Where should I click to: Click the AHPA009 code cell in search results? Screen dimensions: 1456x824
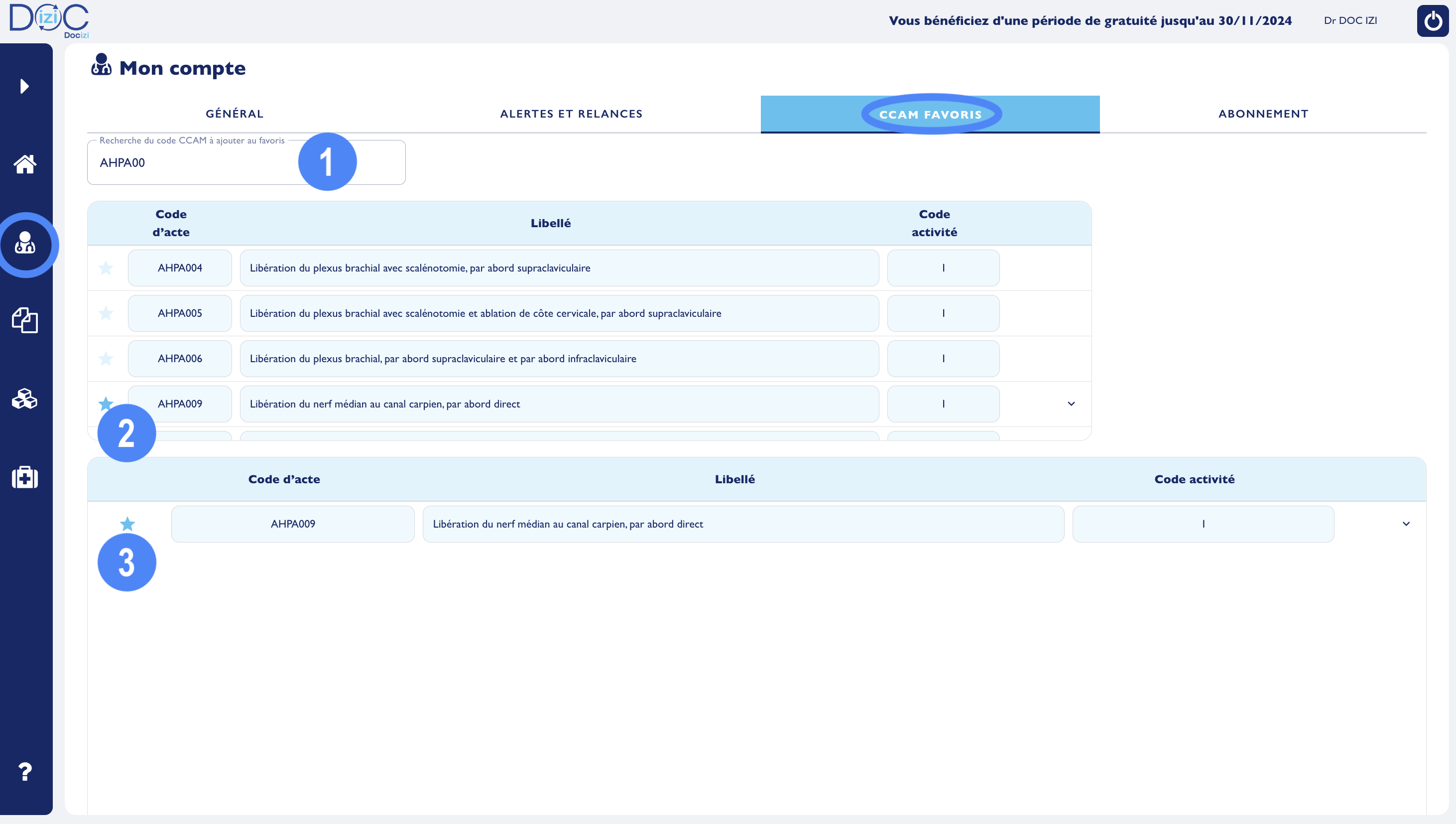tap(180, 404)
